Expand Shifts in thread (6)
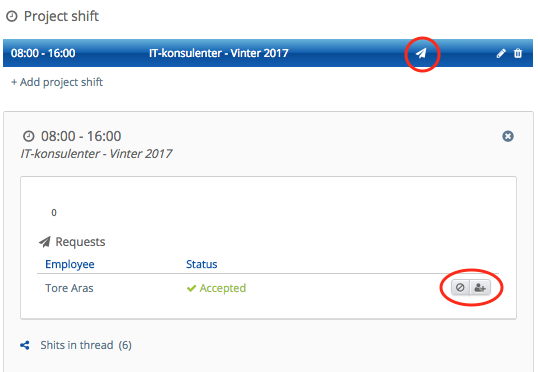This screenshot has height=372, width=538. [x=86, y=345]
